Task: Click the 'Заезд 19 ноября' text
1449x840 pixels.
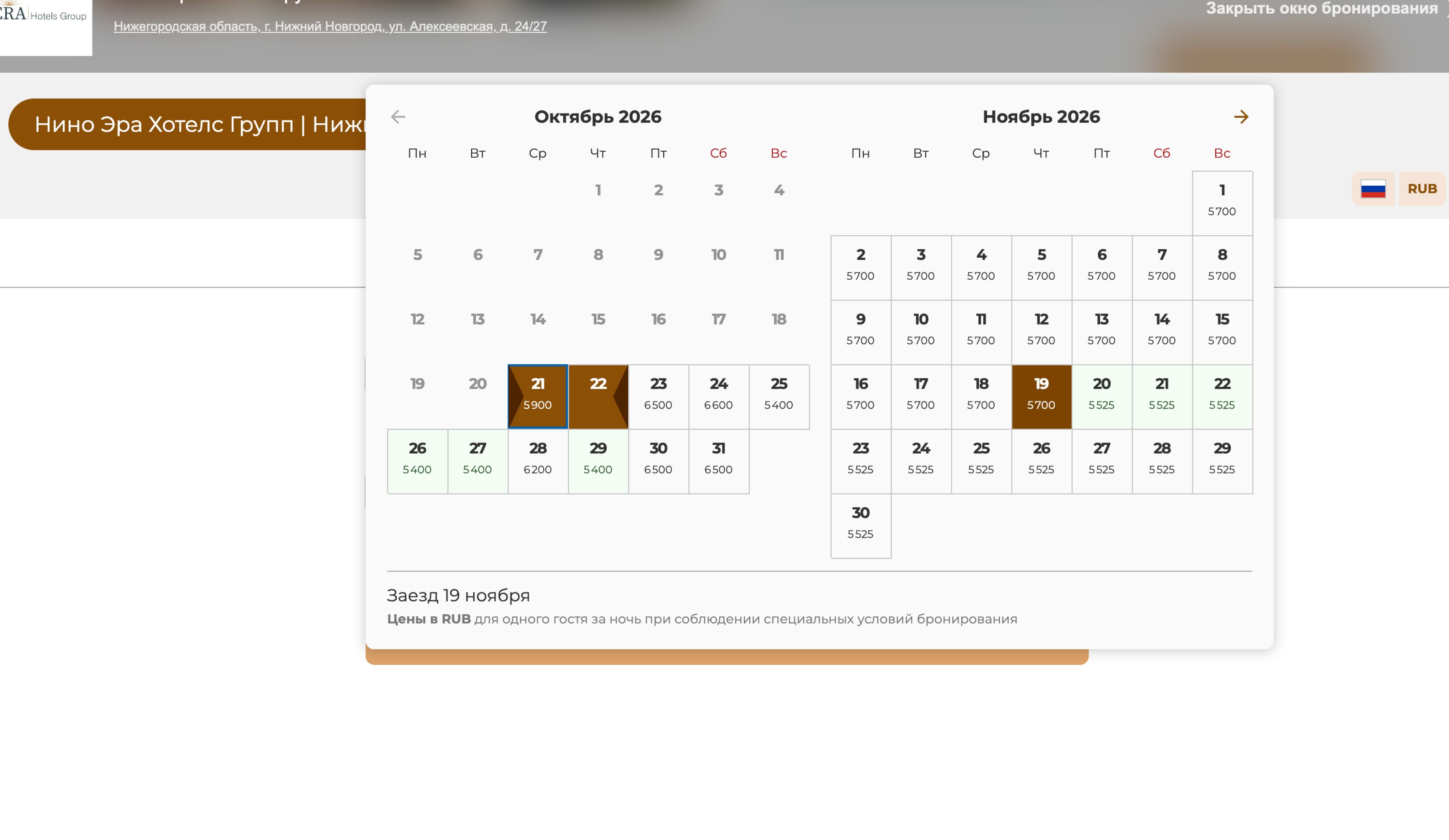Action: [458, 596]
